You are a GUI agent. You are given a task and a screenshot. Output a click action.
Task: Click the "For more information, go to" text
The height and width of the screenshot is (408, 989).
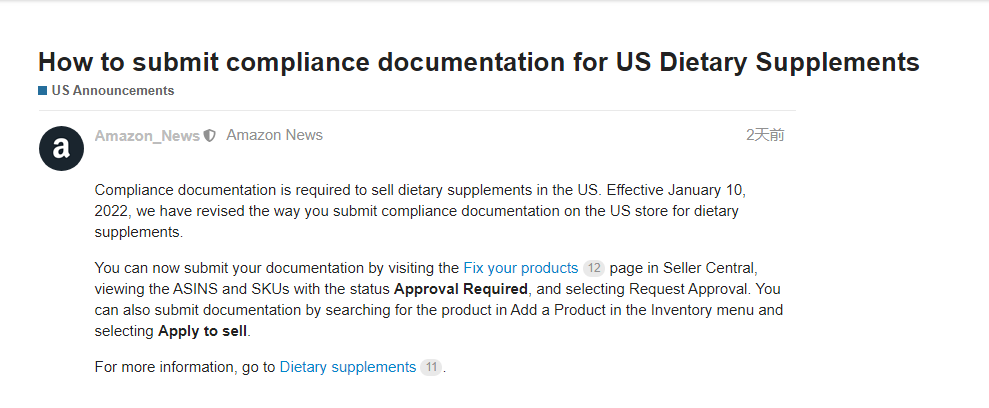click(x=184, y=367)
